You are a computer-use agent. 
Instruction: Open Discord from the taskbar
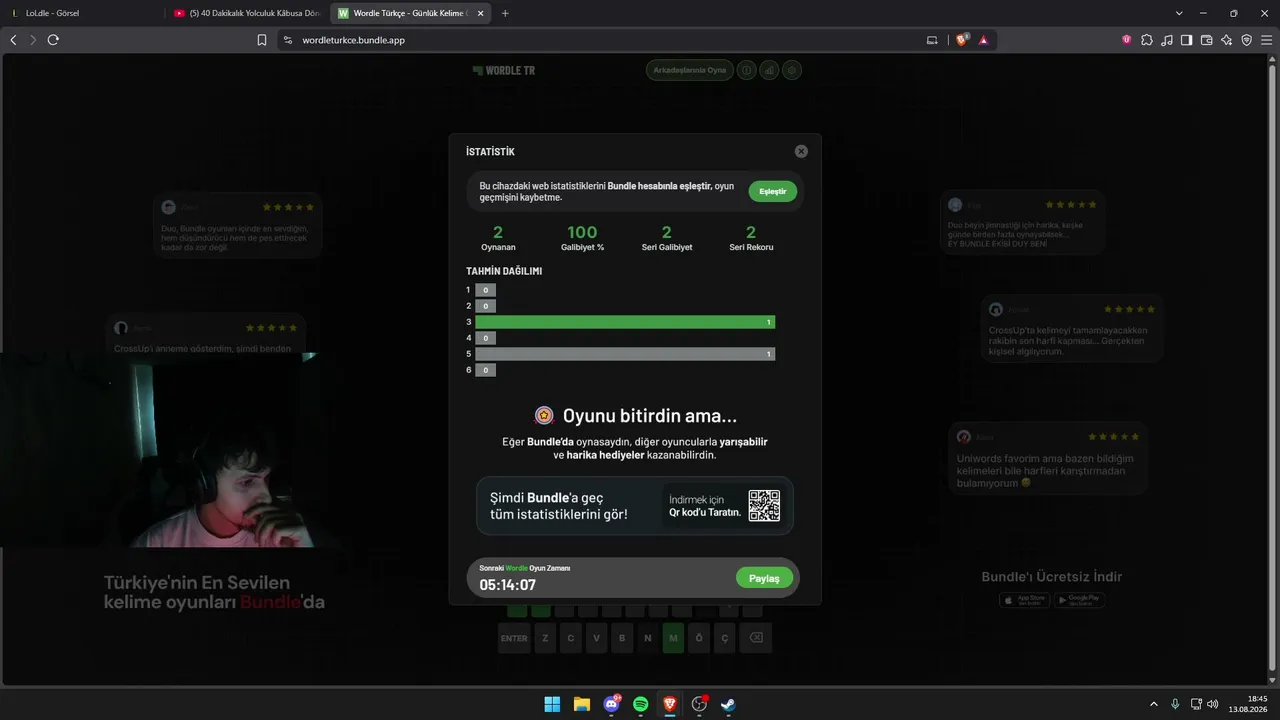coord(611,704)
